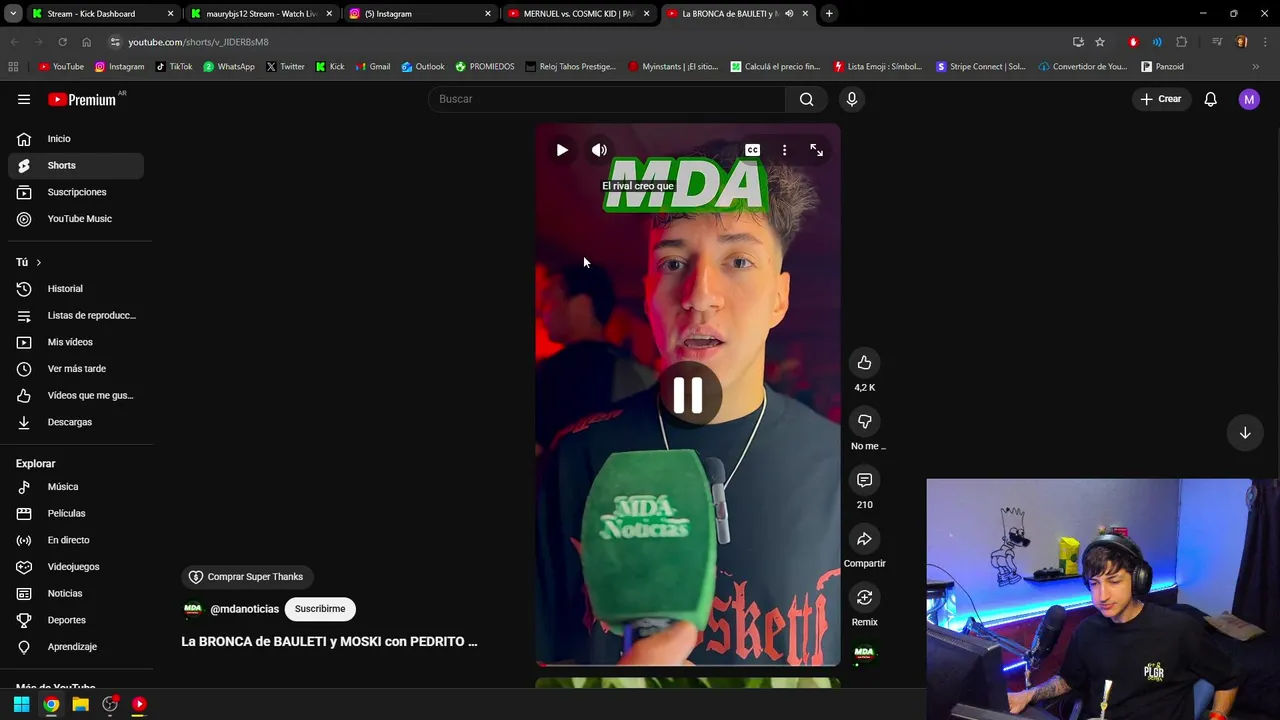Click the Suscribirme button

[x=320, y=609]
